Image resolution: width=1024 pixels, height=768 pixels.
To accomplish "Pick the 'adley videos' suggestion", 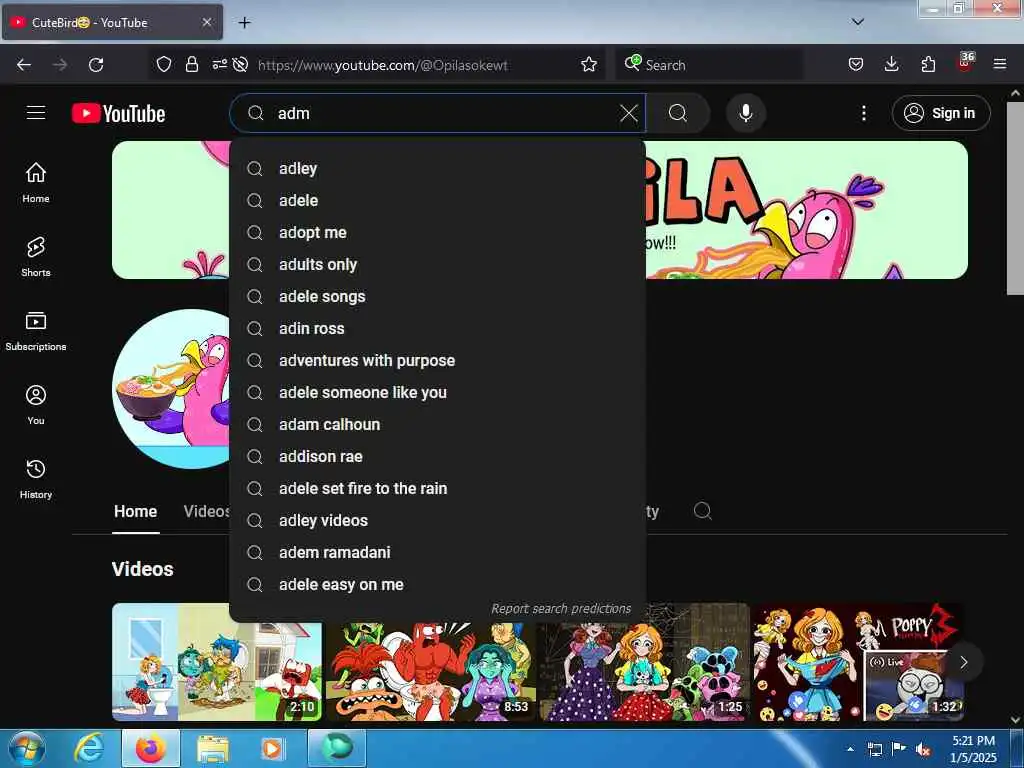I will 438,520.
